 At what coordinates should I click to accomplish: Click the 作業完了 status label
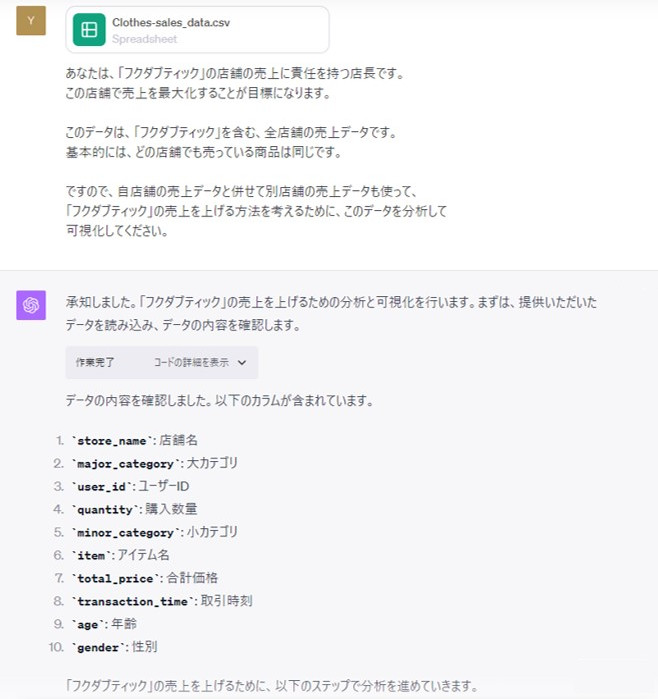[96, 363]
